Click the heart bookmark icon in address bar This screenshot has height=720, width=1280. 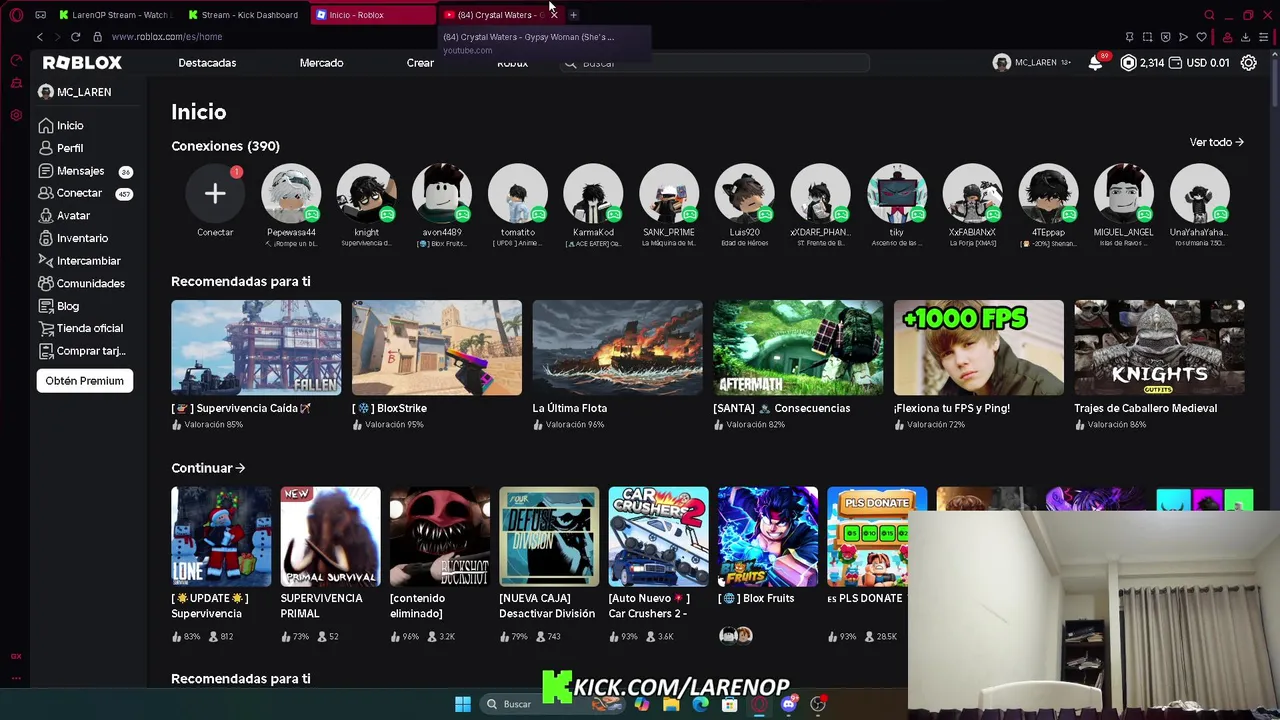[1201, 37]
